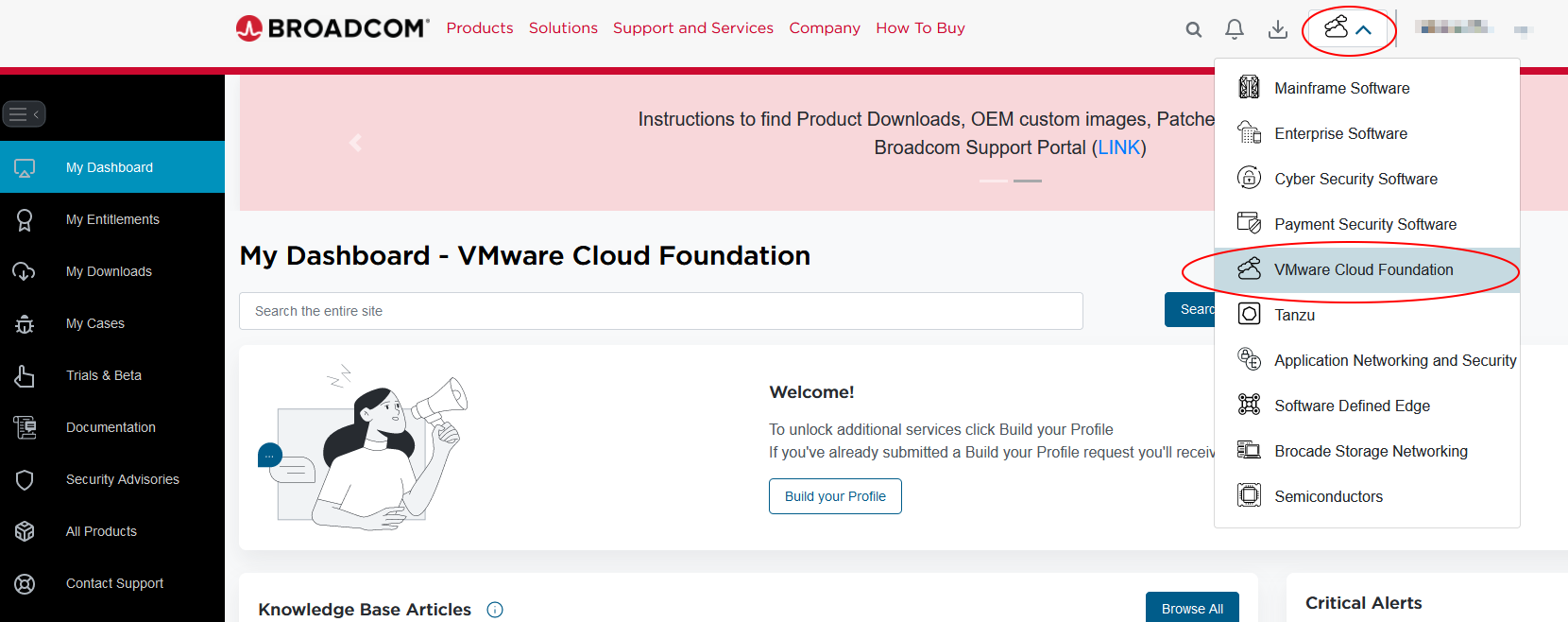Screen dimensions: 1568x622
Task: Collapse the product division cloud dropdown
Action: (1348, 28)
